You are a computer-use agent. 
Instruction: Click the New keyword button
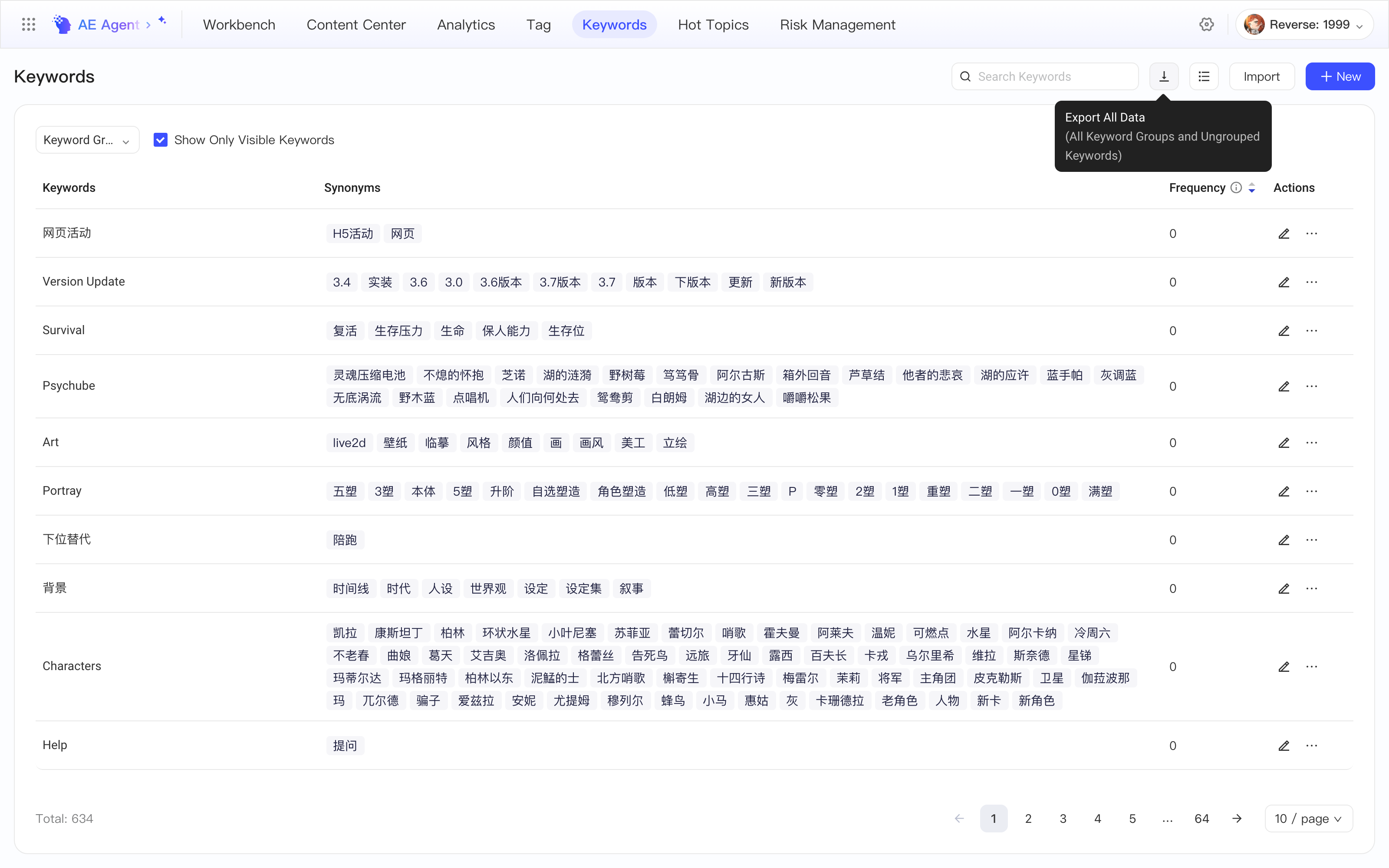1340,76
